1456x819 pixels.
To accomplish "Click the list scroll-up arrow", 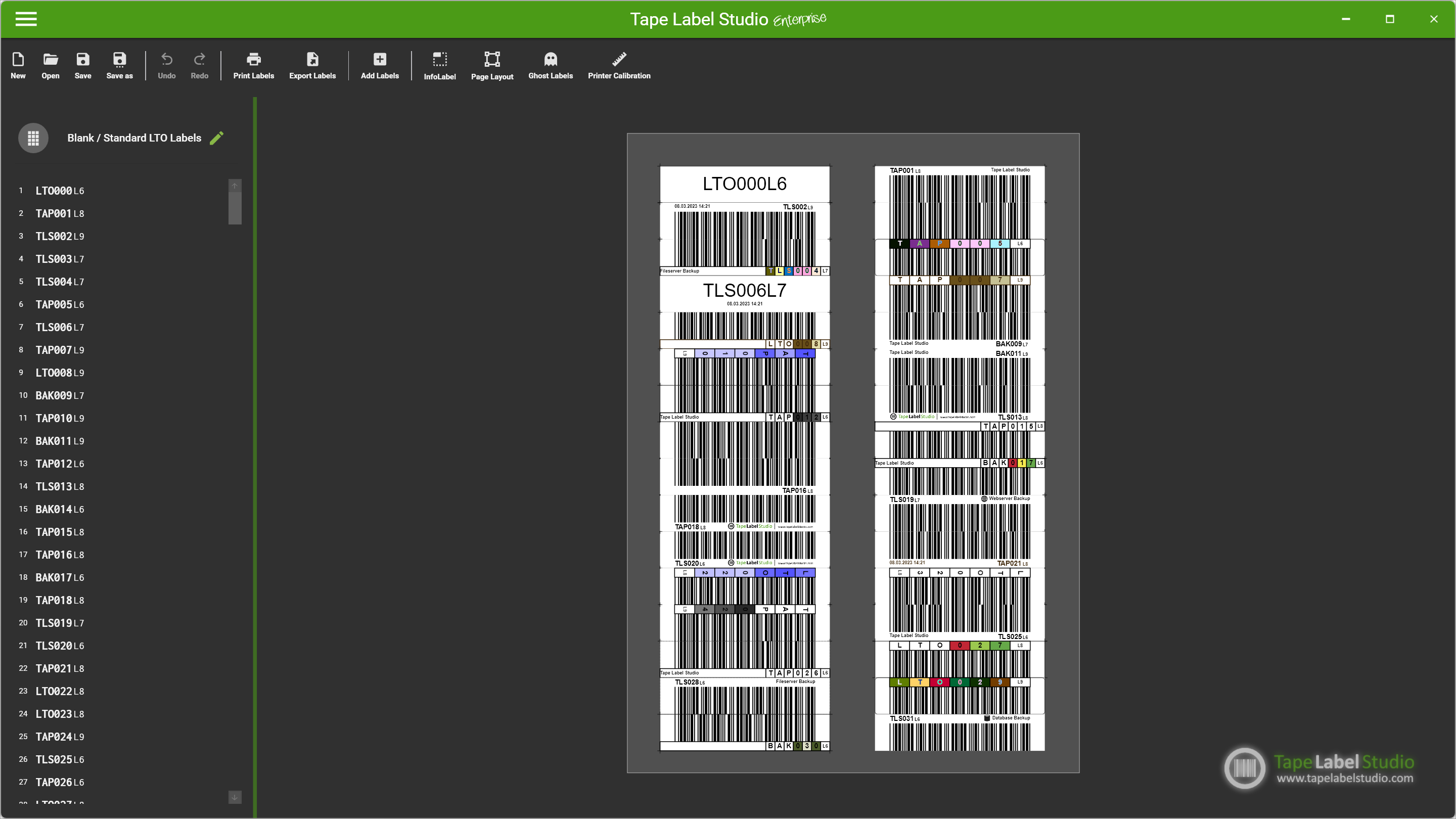I will pos(235,186).
